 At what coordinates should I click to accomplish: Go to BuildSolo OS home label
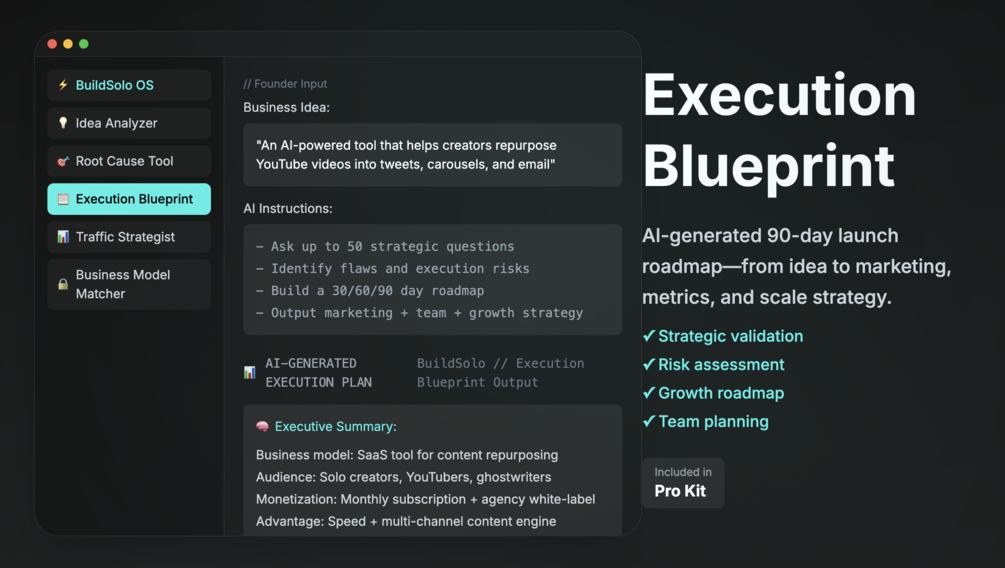click(115, 85)
